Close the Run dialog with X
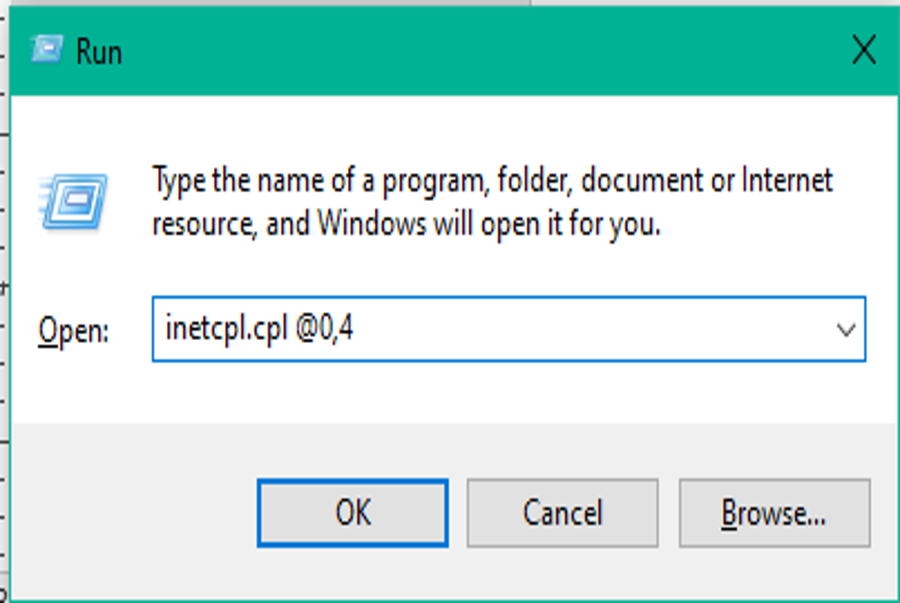This screenshot has height=603, width=900. pos(863,50)
